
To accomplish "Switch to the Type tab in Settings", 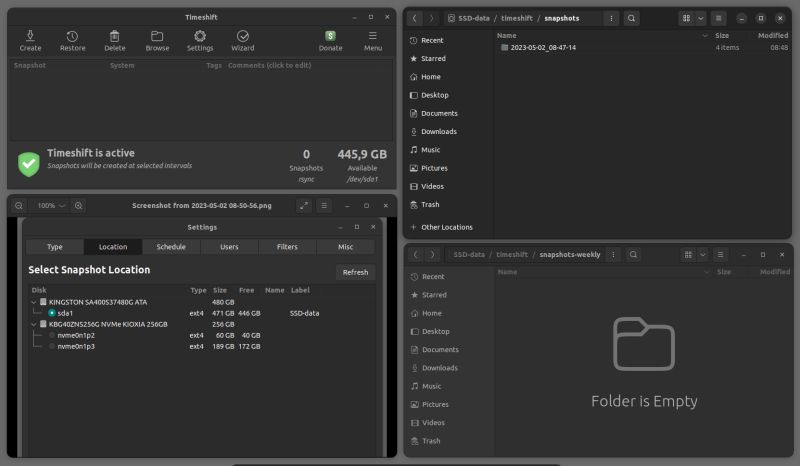I will click(x=55, y=247).
